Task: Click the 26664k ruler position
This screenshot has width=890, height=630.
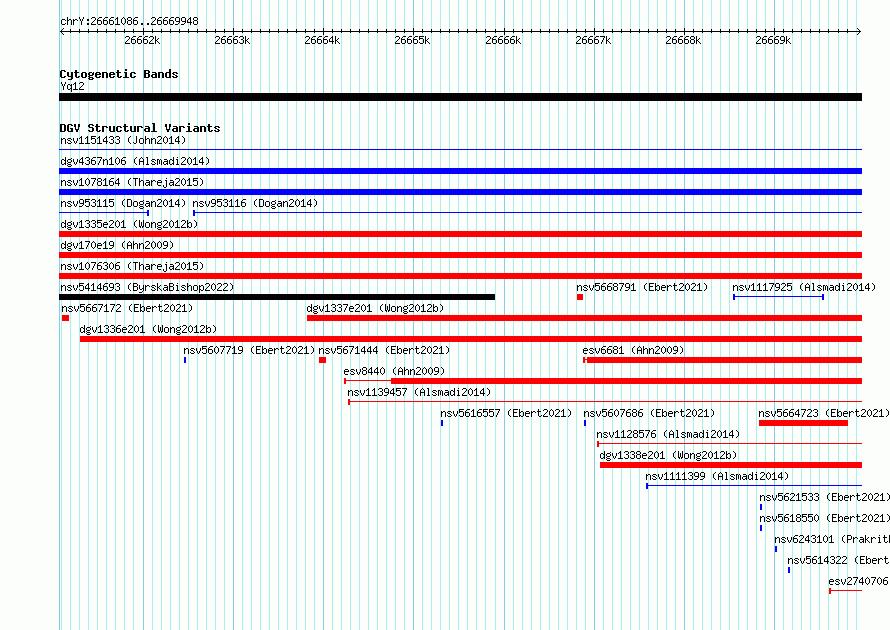Action: click(322, 40)
